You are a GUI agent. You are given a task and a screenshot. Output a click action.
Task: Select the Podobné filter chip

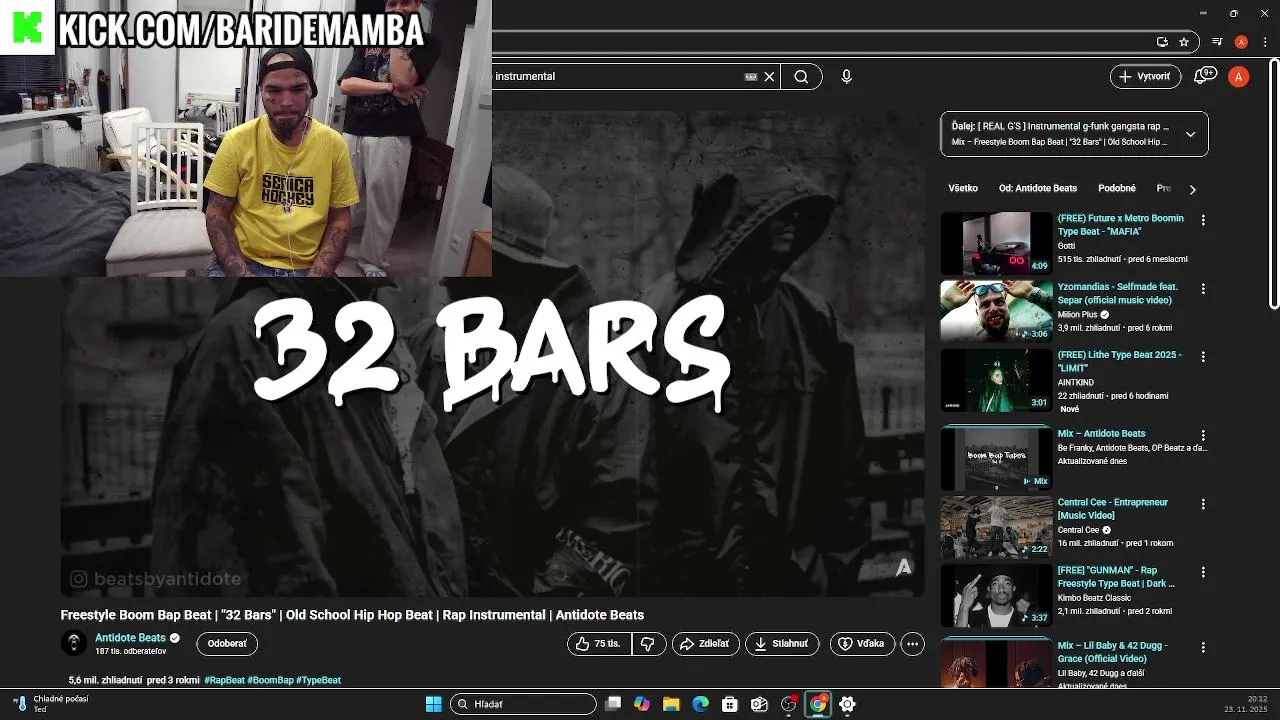click(1117, 188)
